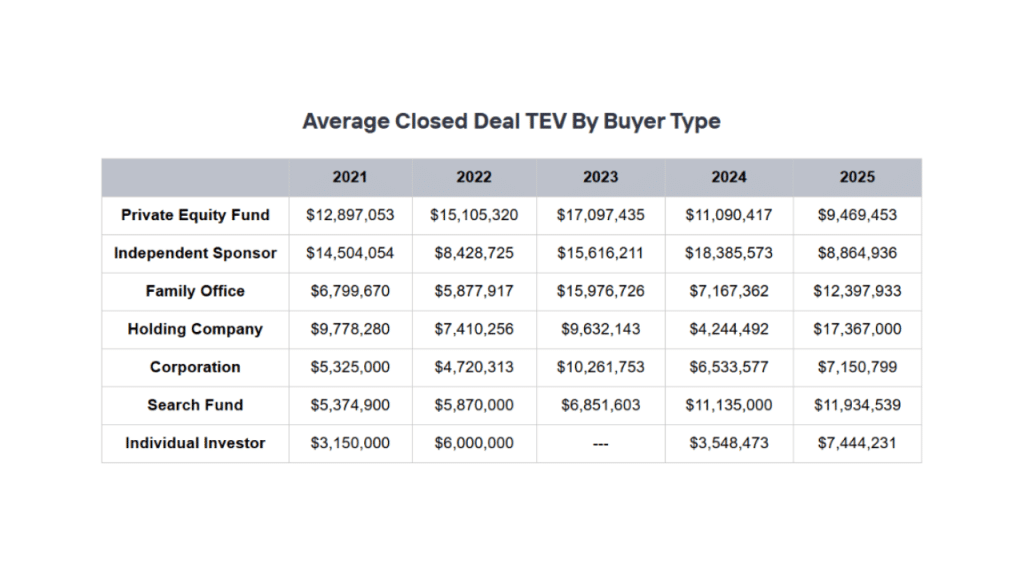Click the Family Office row label
1024x576 pixels.
coord(195,291)
